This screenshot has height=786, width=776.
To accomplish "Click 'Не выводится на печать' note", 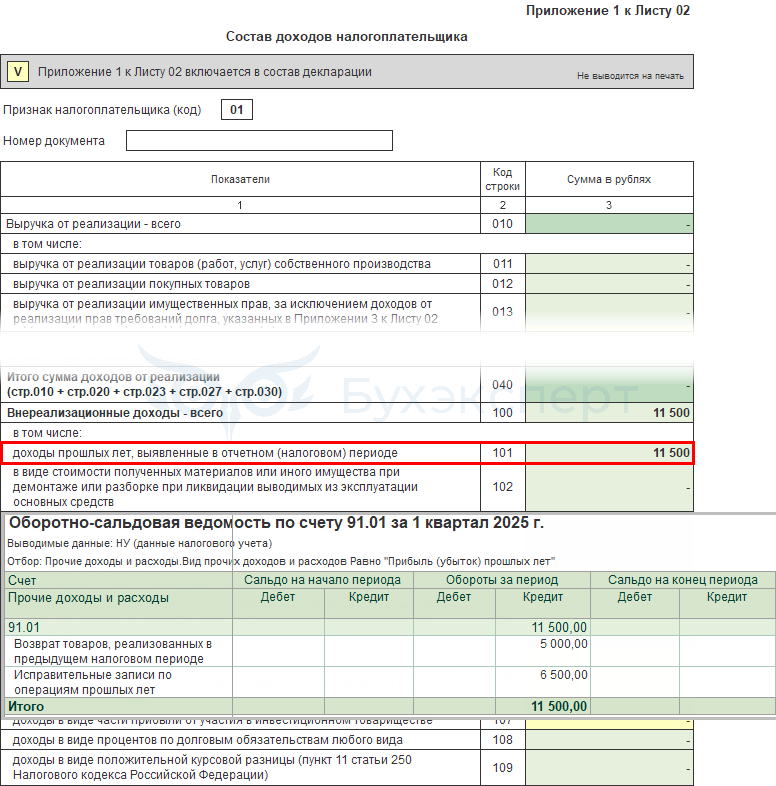I will tap(630, 76).
